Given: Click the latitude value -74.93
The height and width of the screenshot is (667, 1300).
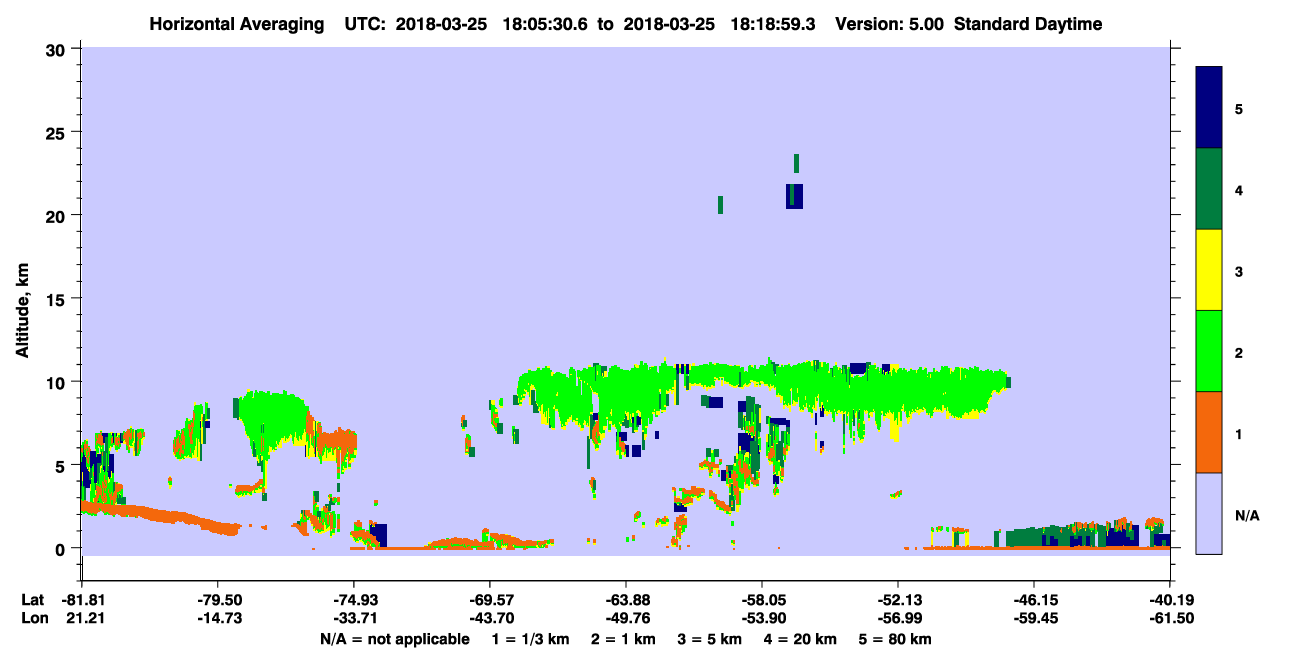Looking at the screenshot, I should point(353,600).
